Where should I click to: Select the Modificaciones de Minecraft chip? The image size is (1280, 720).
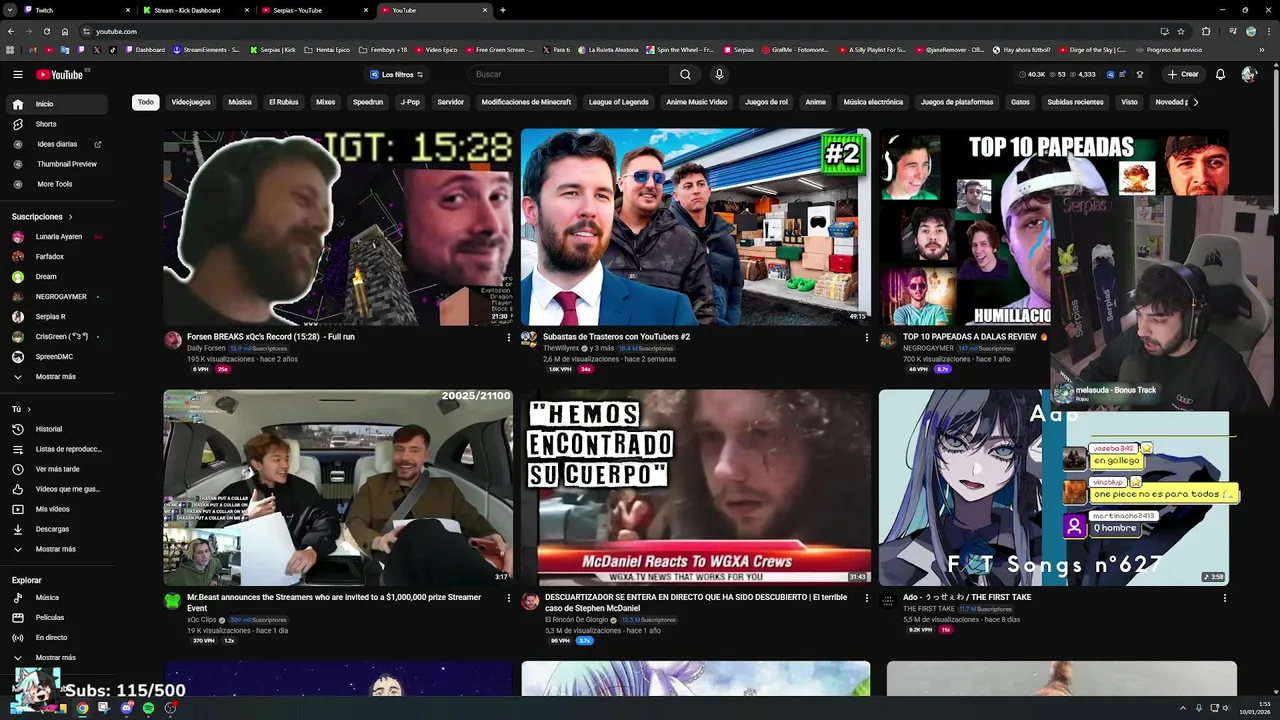[526, 102]
